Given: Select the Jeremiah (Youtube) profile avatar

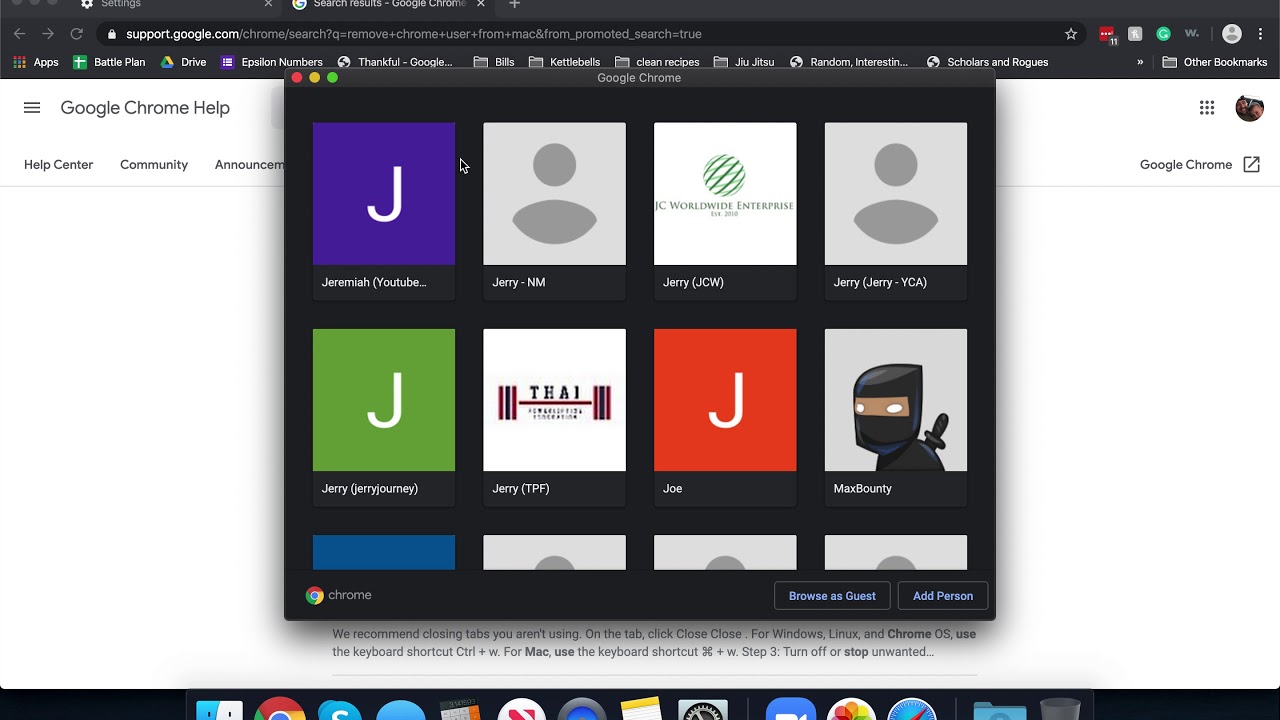Looking at the screenshot, I should pyautogui.click(x=384, y=194).
